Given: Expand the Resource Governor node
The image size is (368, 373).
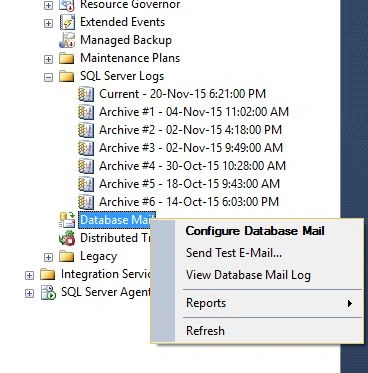Looking at the screenshot, I should (48, 5).
